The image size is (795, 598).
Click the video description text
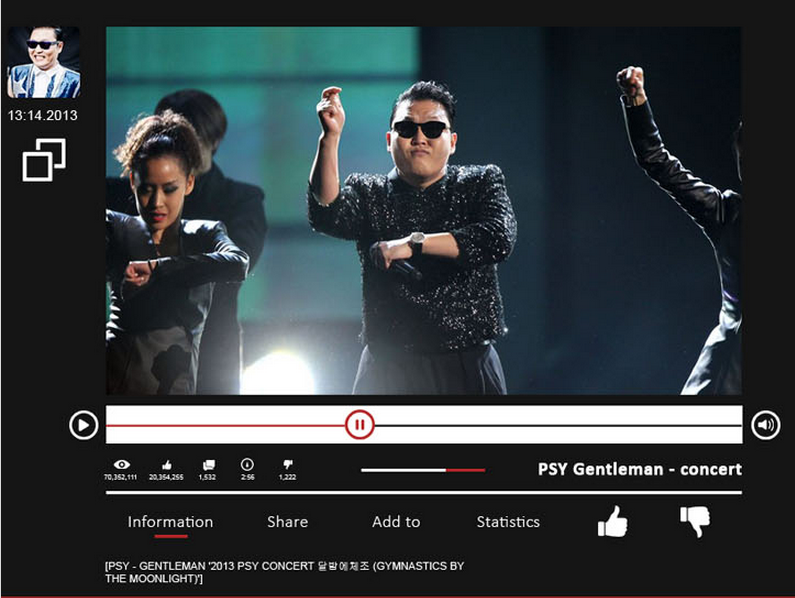tap(284, 572)
